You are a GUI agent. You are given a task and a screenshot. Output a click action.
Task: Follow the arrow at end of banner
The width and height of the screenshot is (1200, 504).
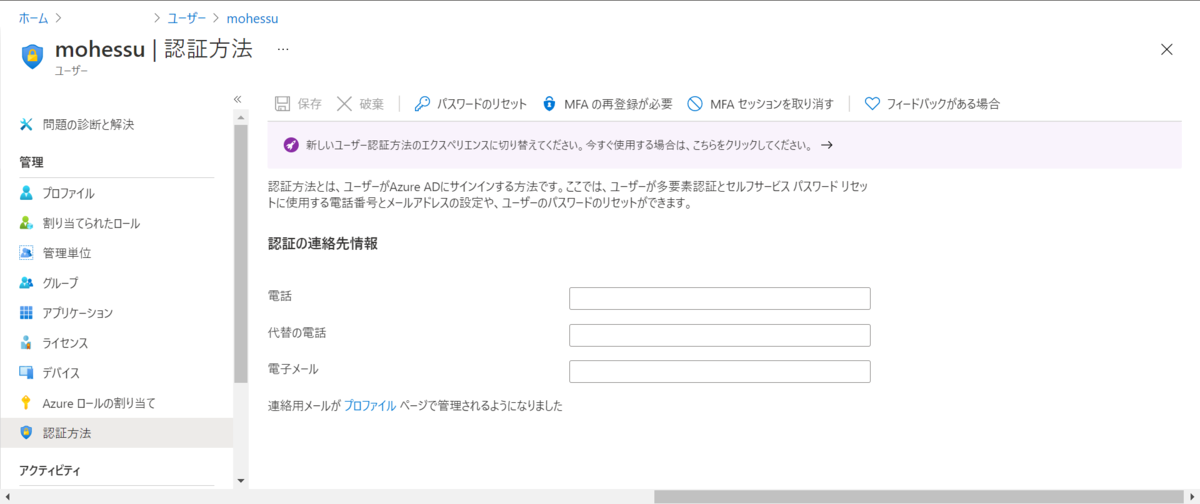(x=827, y=145)
